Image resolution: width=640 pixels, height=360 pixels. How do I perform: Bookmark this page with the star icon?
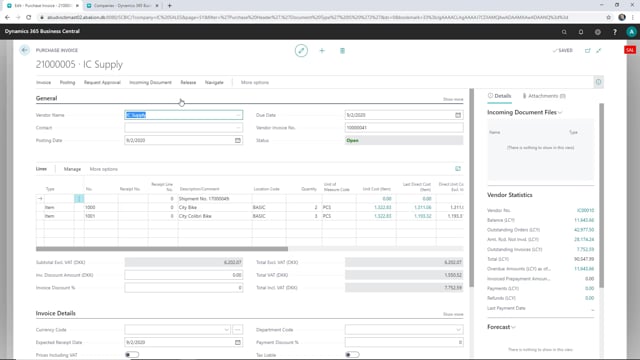point(609,18)
